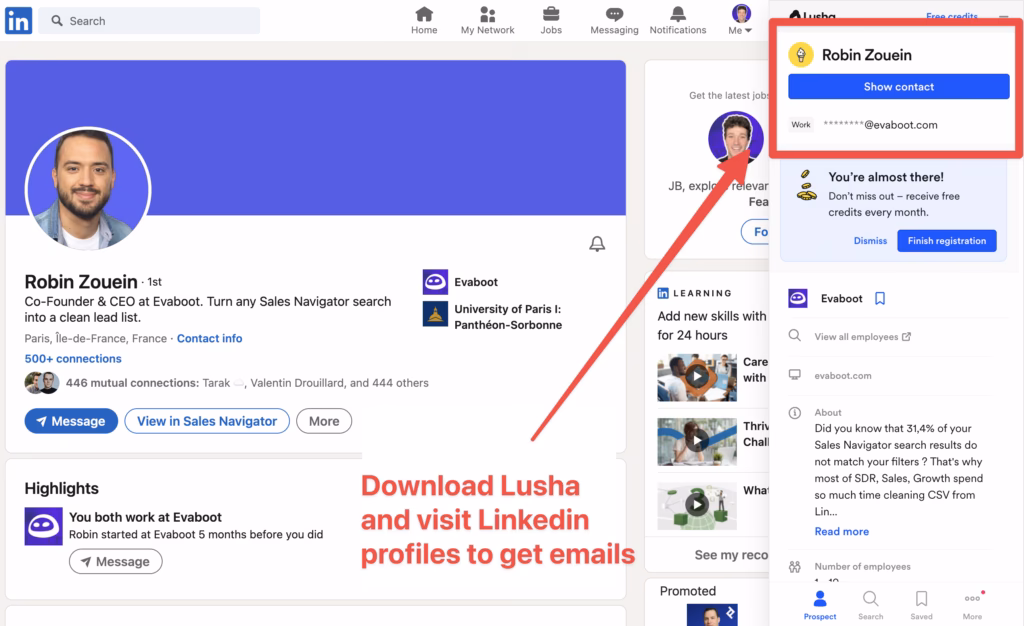View 500+ connections link
1024x626 pixels.
73,358
